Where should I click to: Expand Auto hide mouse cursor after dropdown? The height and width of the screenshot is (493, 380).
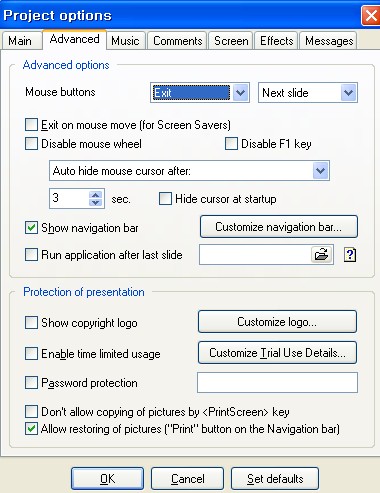[321, 171]
